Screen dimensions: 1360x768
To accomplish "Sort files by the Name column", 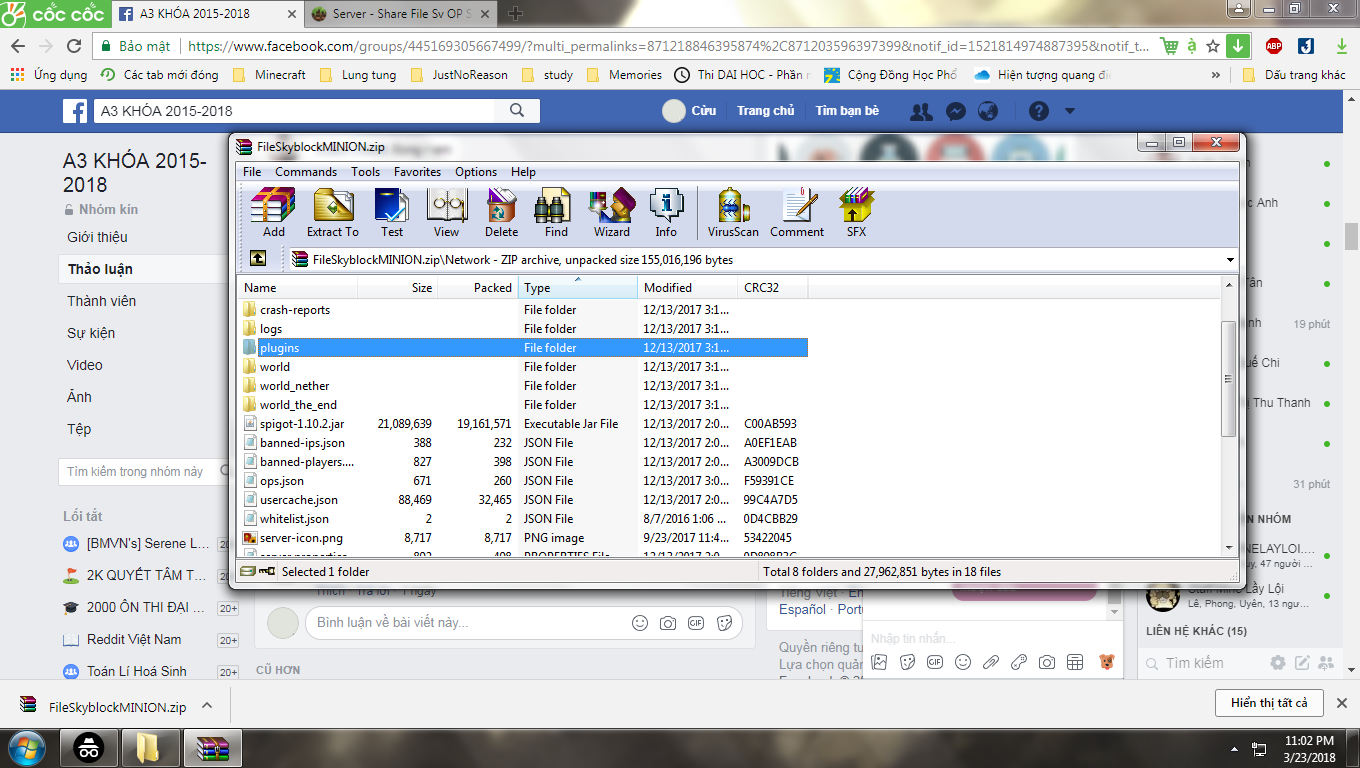I will click(298, 288).
